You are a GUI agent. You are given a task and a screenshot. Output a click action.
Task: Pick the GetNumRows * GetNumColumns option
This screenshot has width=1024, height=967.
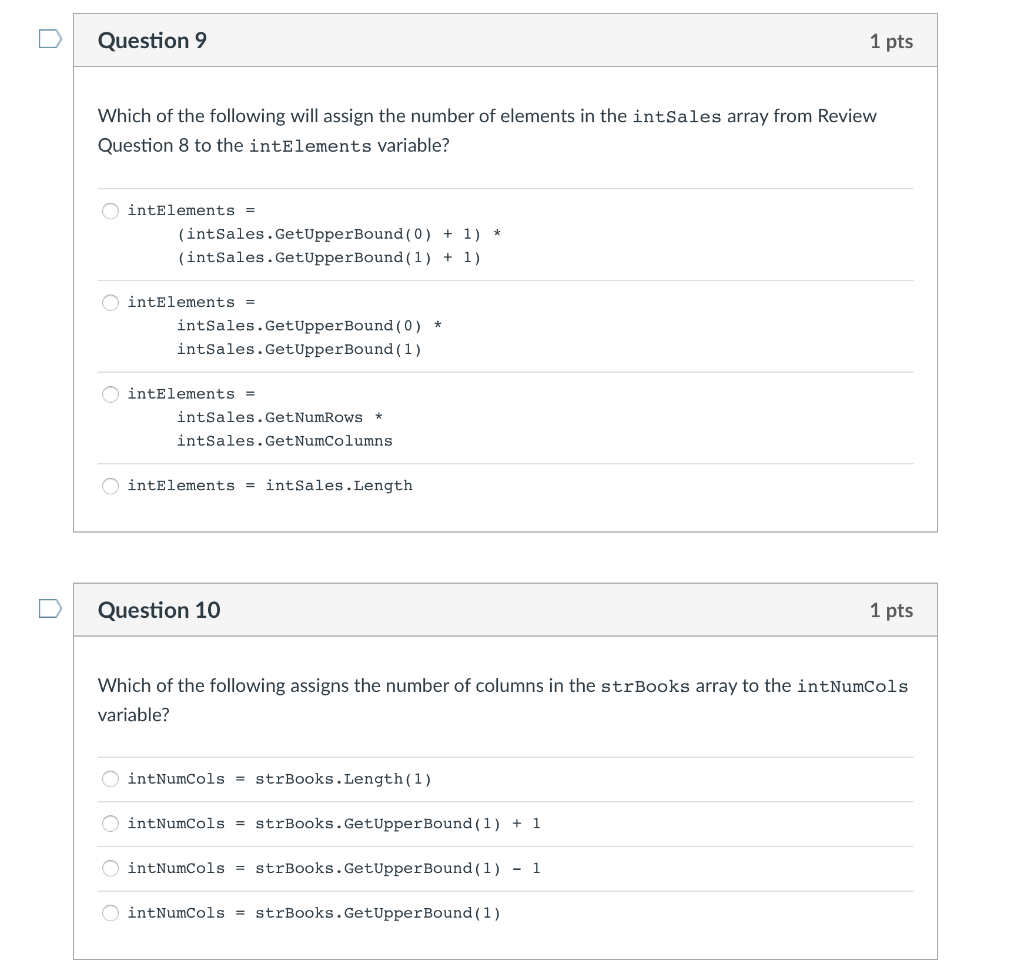[110, 394]
